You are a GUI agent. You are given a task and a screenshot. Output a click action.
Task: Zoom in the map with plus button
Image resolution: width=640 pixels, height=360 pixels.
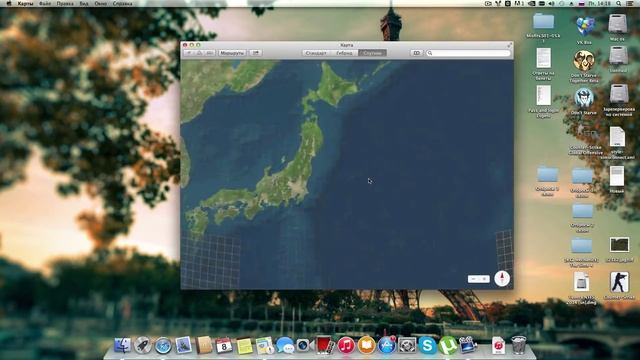point(484,279)
